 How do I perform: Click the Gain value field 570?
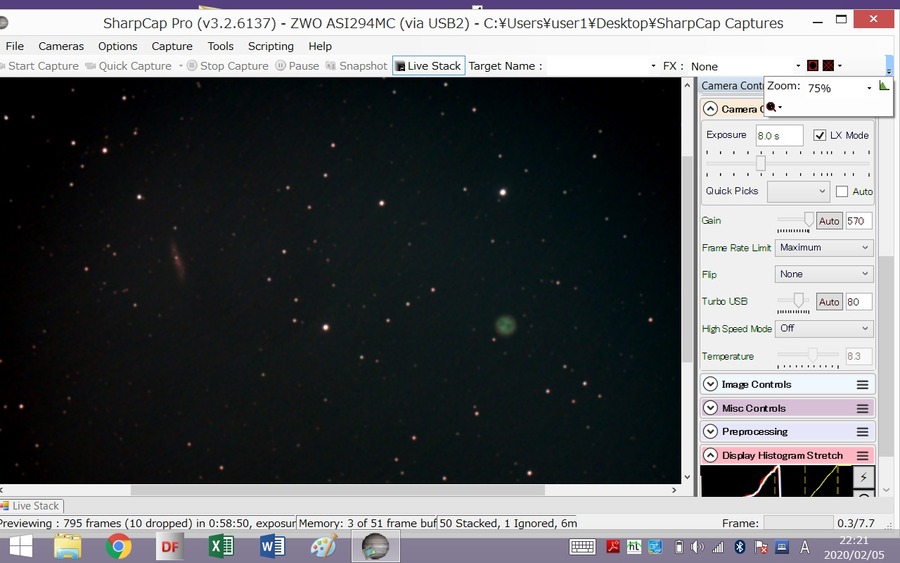coord(859,221)
